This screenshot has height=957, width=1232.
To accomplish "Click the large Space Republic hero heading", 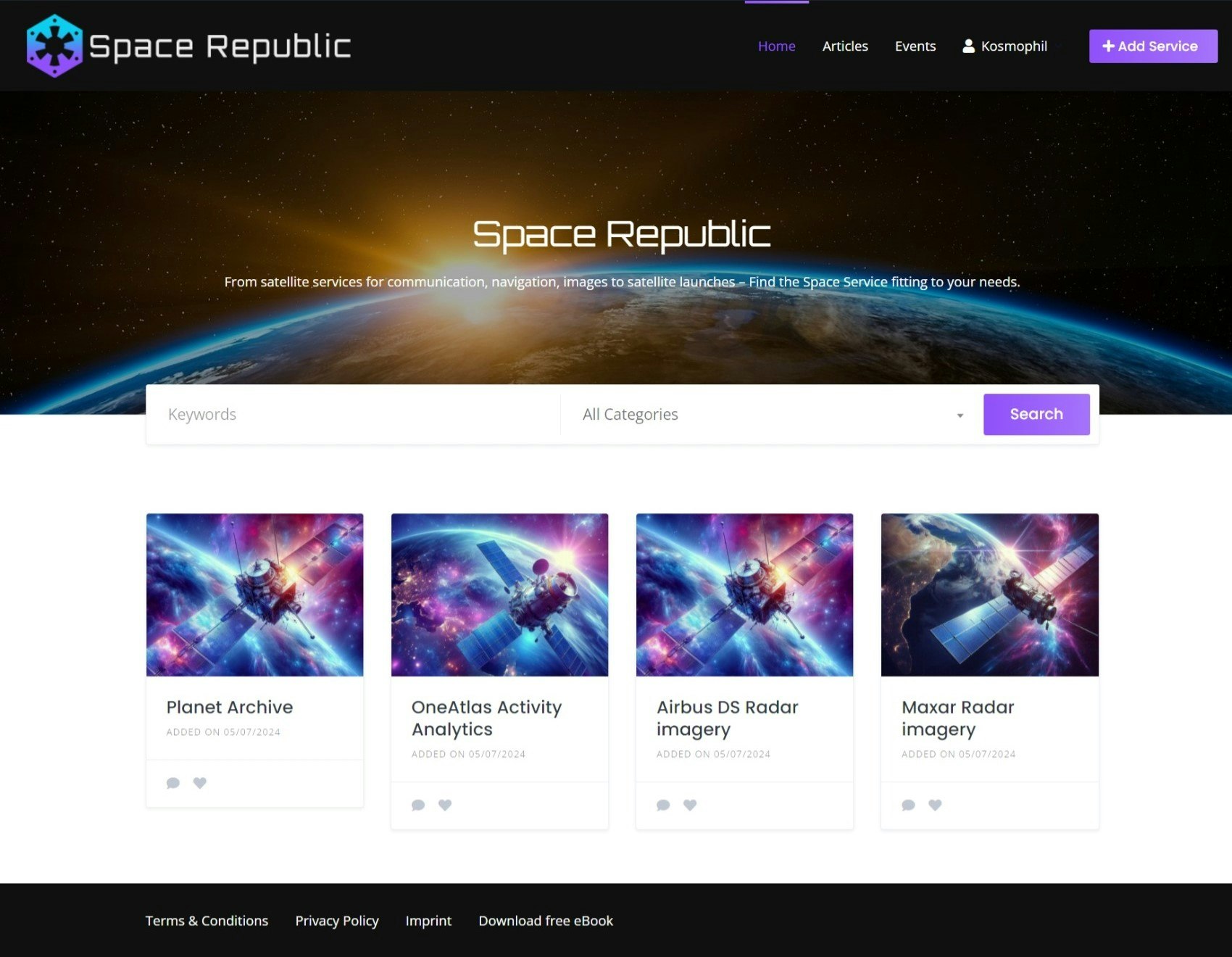I will (x=622, y=235).
